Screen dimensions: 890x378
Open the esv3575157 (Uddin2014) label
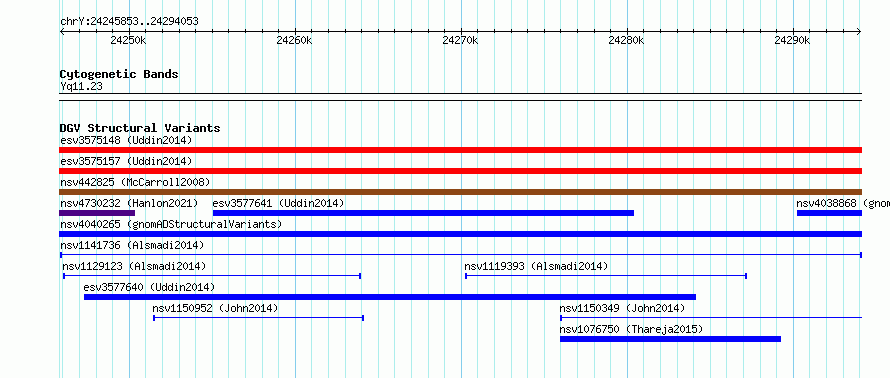[x=126, y=161]
